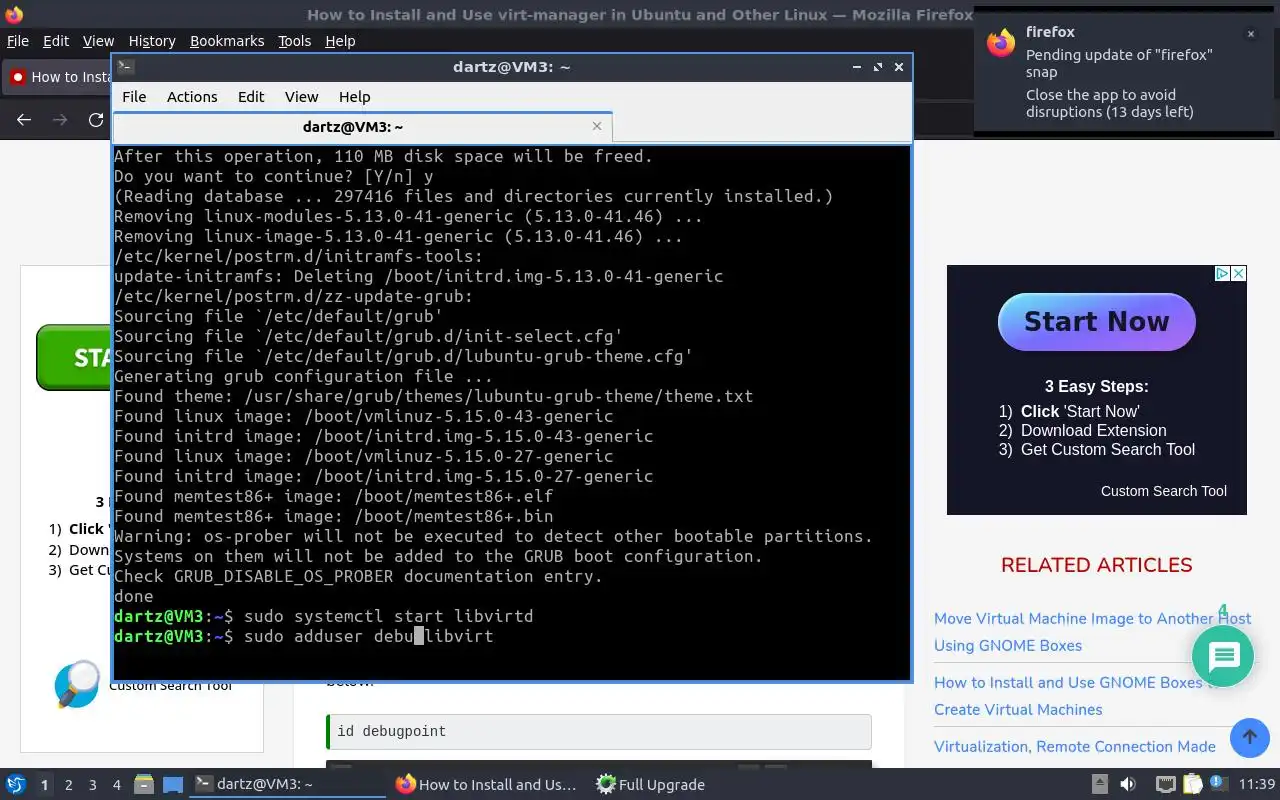Switch to workspace 3 in the taskbar pager
This screenshot has height=800, width=1280.
92,785
